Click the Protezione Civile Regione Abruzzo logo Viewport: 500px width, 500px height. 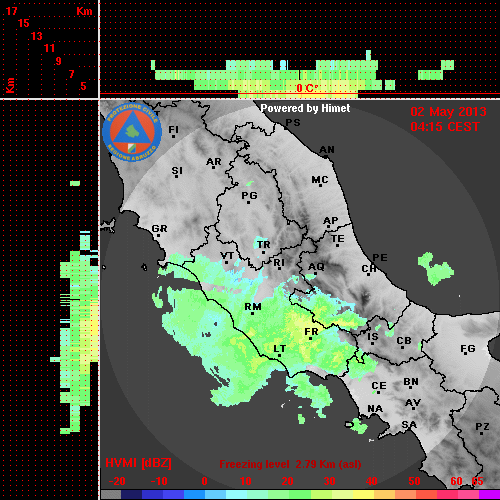click(132, 133)
